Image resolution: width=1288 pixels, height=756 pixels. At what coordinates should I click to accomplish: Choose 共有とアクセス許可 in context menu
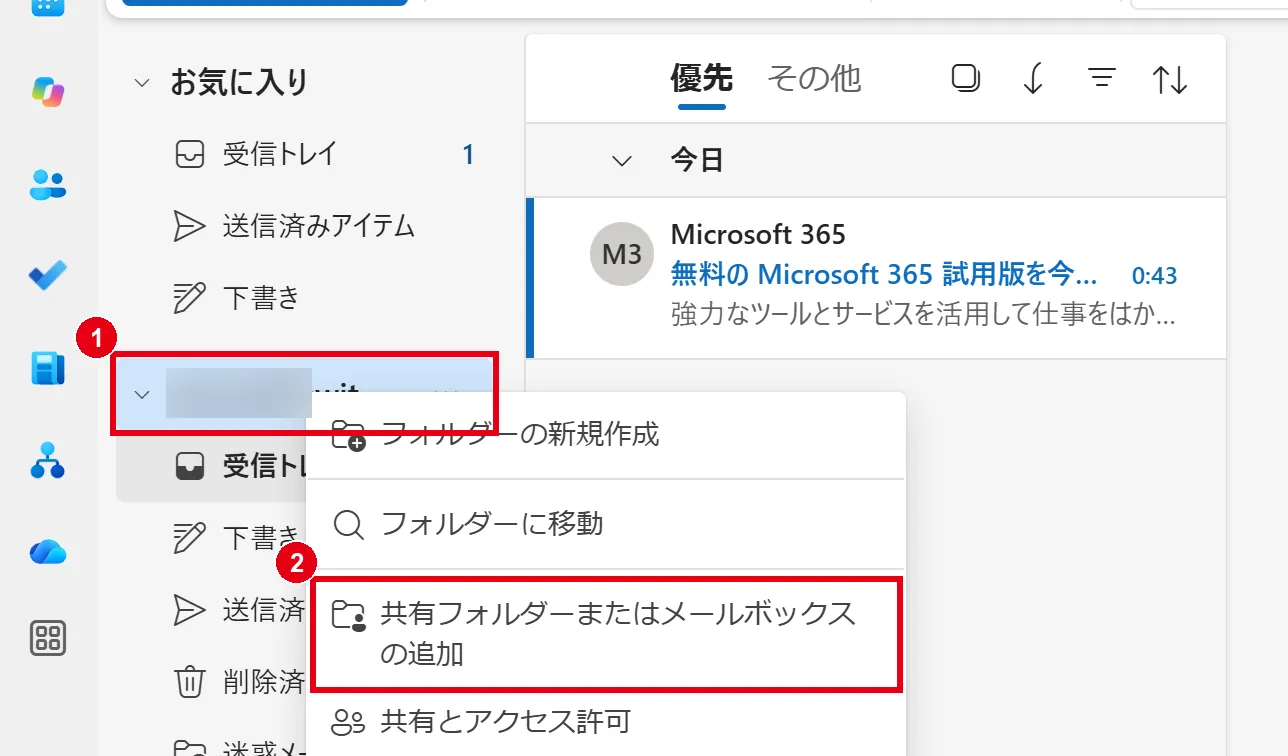(x=605, y=721)
